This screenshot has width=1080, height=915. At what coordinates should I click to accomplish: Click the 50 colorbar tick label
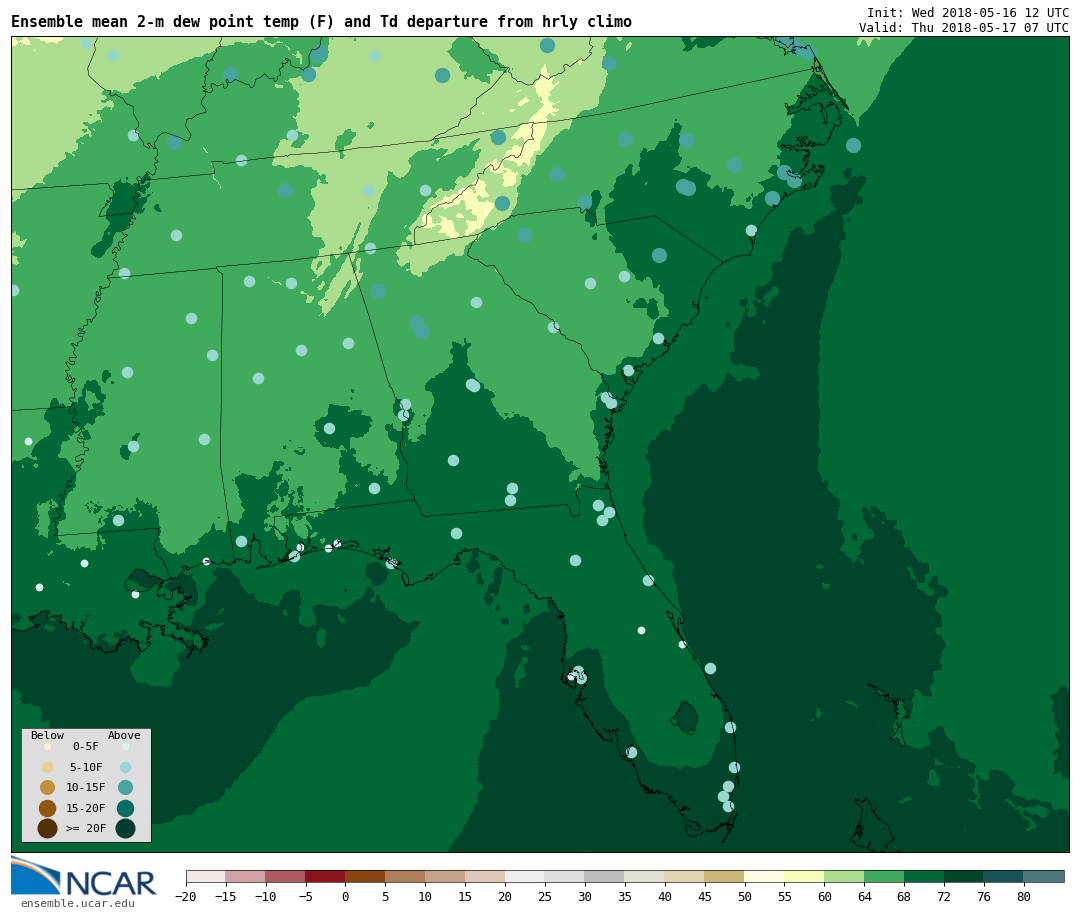745,896
